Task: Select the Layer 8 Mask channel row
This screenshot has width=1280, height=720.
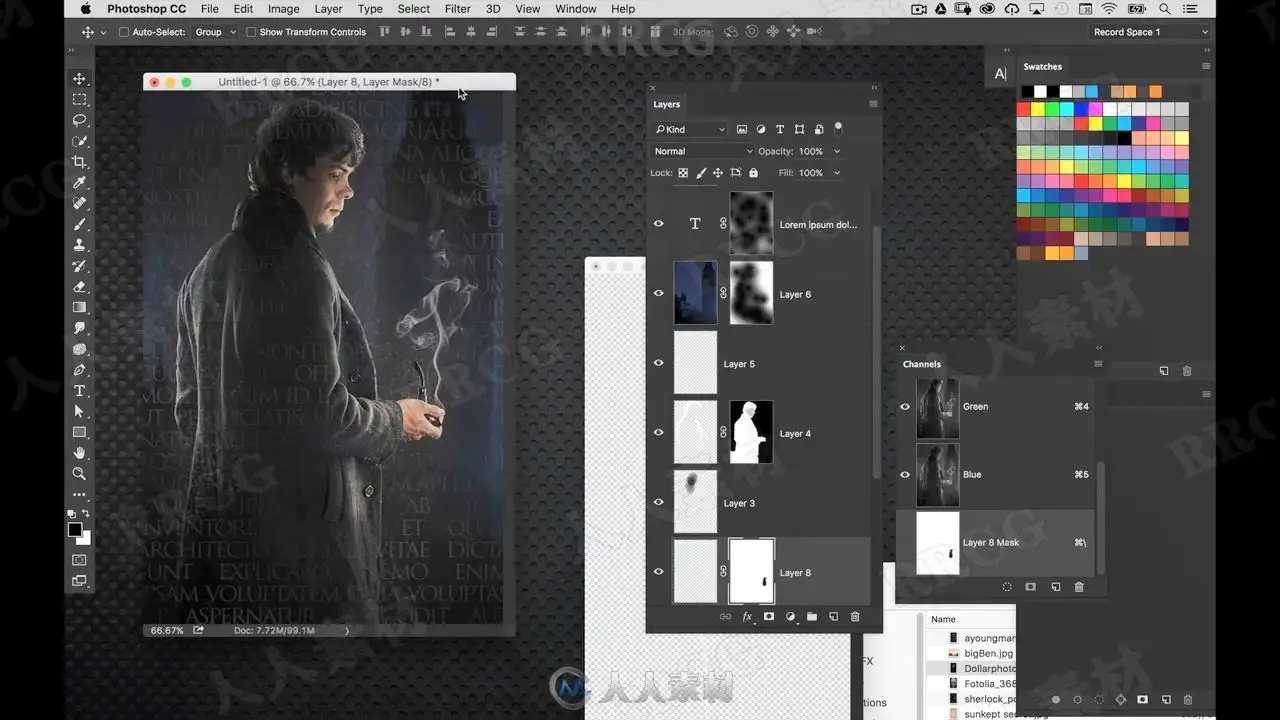Action: pyautogui.click(x=996, y=543)
